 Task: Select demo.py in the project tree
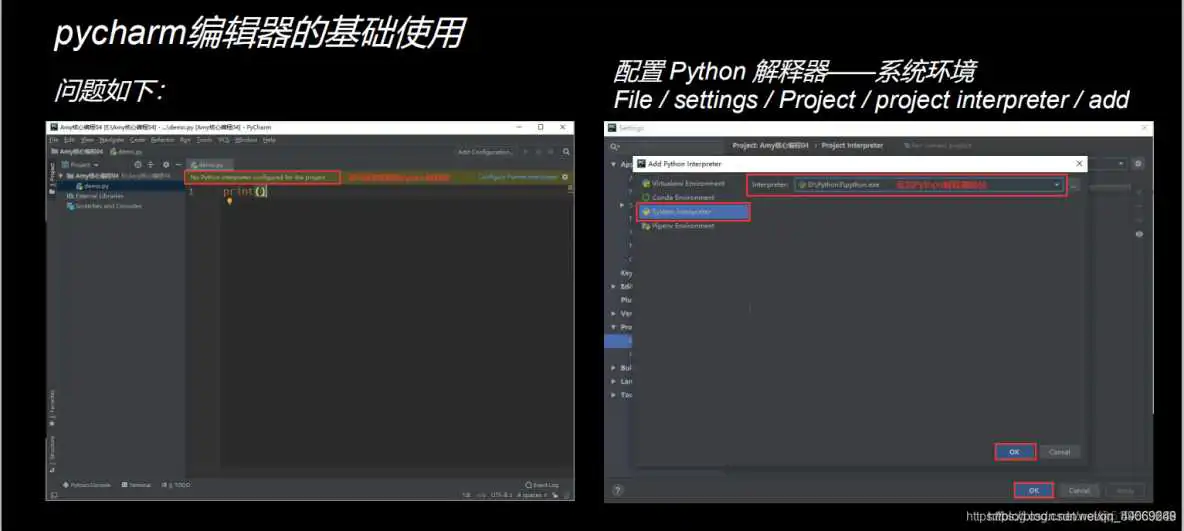[94, 187]
